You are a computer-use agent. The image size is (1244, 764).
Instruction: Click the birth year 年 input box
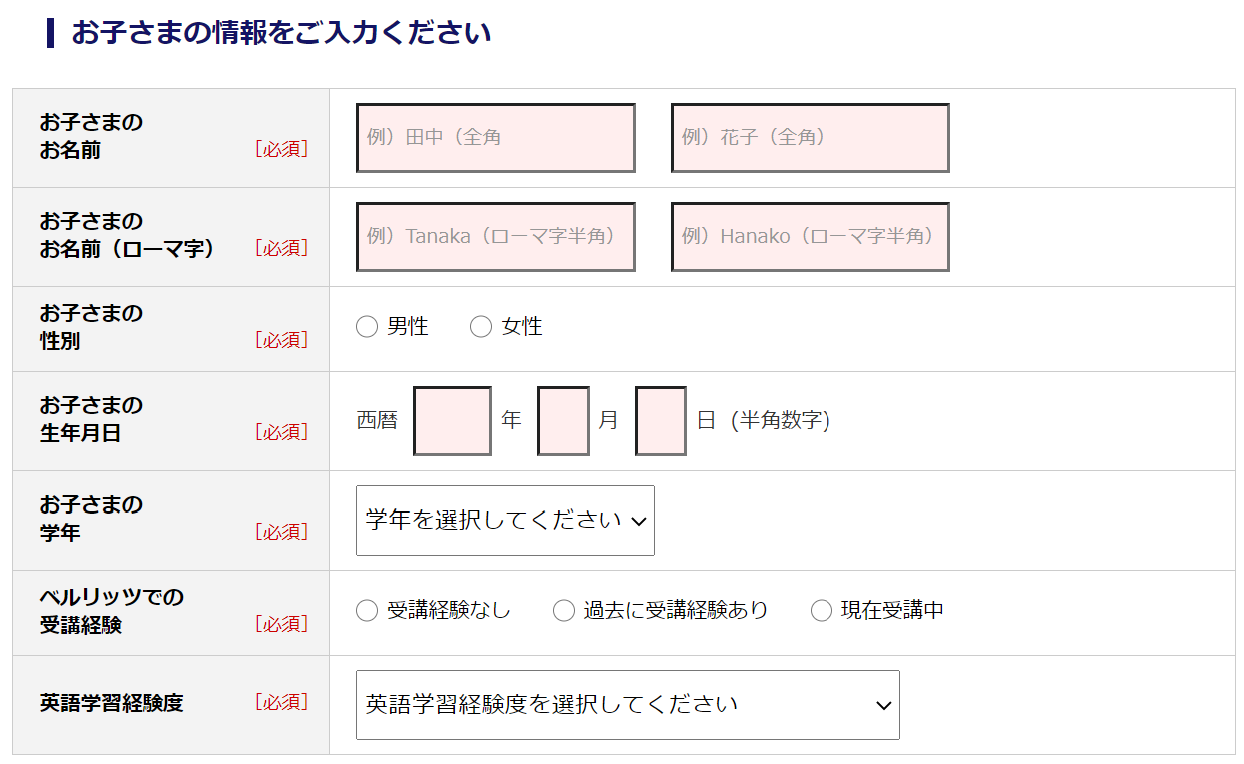[452, 421]
